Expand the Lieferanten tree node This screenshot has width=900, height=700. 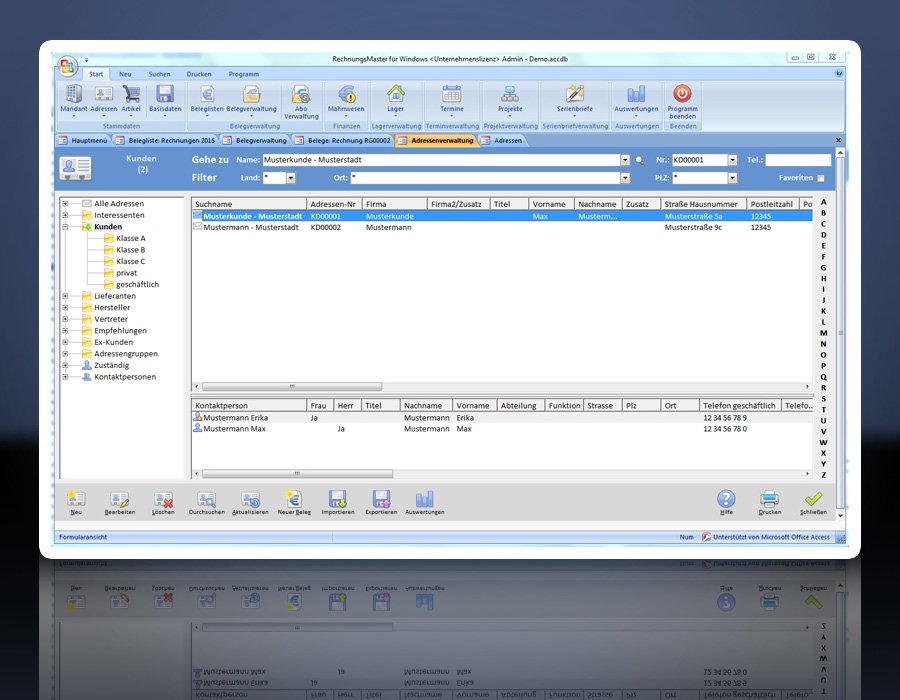[x=65, y=296]
